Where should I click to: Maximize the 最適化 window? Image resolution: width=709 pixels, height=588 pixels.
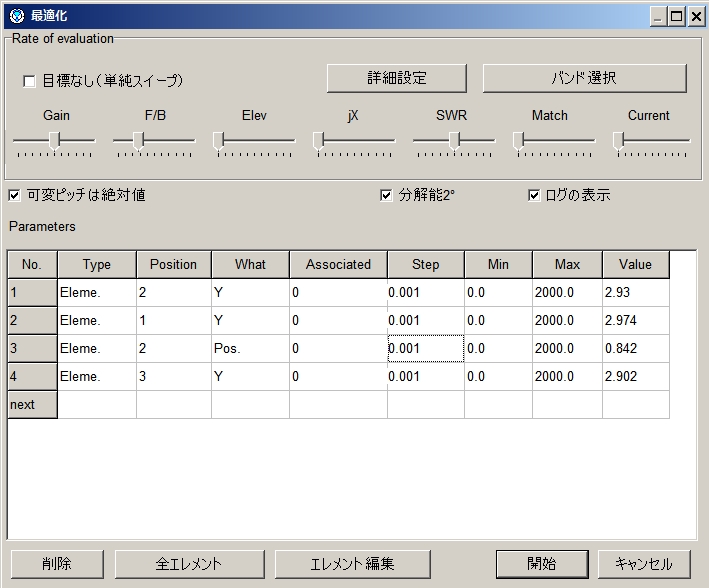[x=676, y=17]
